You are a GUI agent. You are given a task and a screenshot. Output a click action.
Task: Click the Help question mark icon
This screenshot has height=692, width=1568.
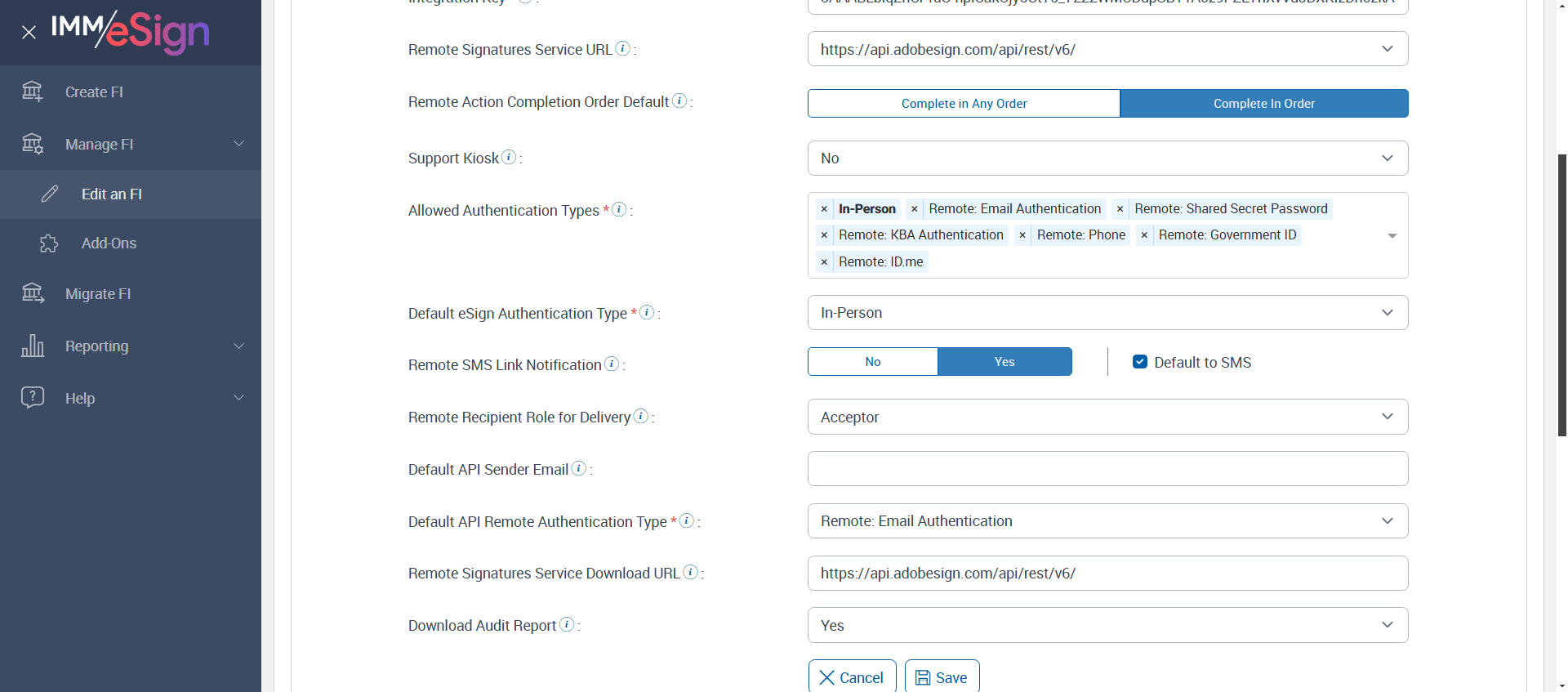[33, 398]
